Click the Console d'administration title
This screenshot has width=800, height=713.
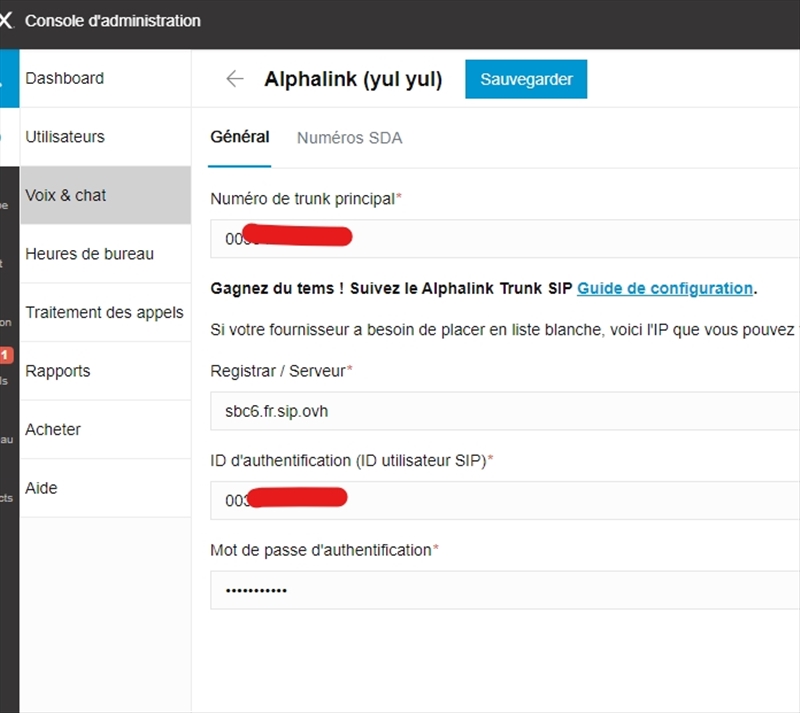pyautogui.click(x=112, y=21)
